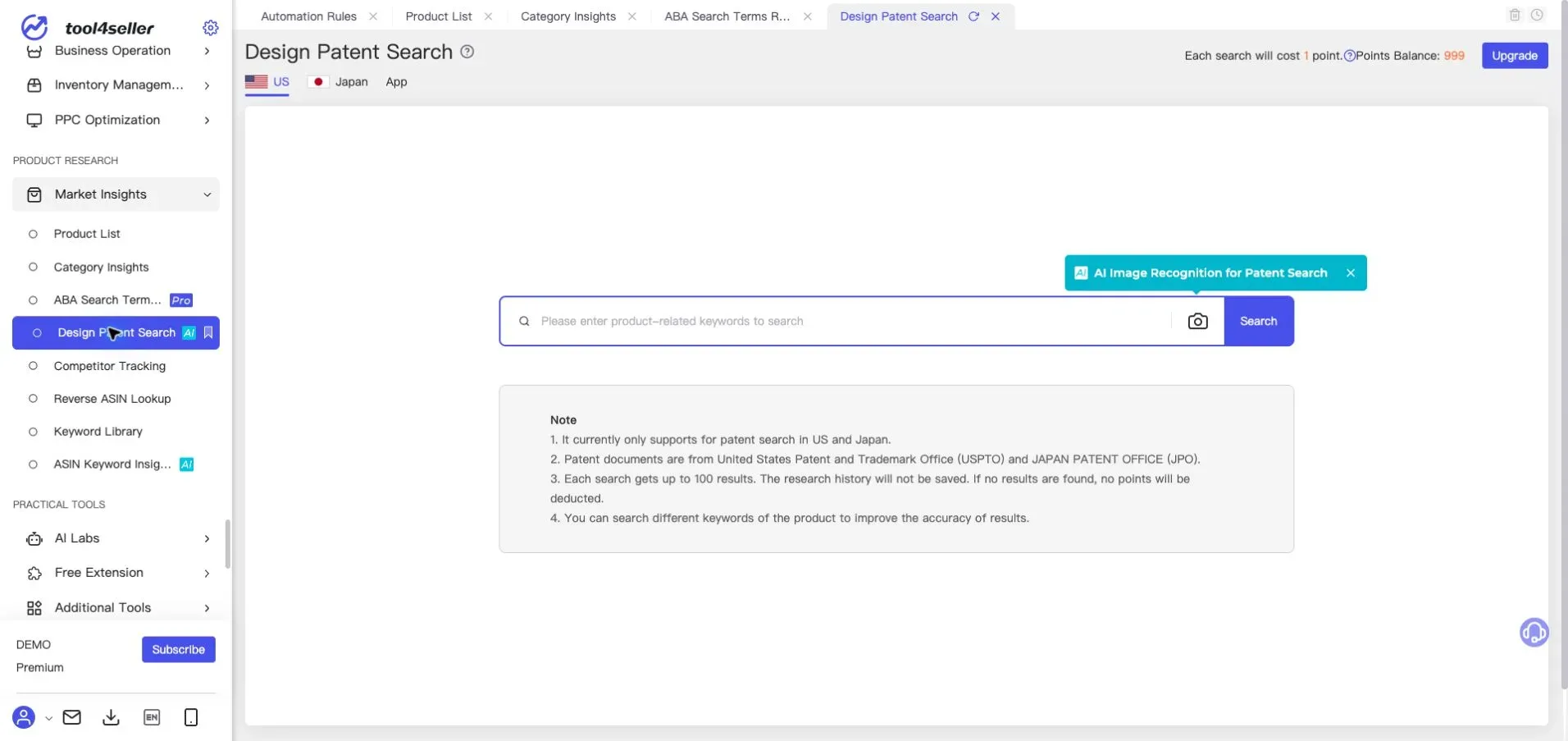The height and width of the screenshot is (741, 1568).
Task: Switch language with the EN icon
Action: coord(152,717)
